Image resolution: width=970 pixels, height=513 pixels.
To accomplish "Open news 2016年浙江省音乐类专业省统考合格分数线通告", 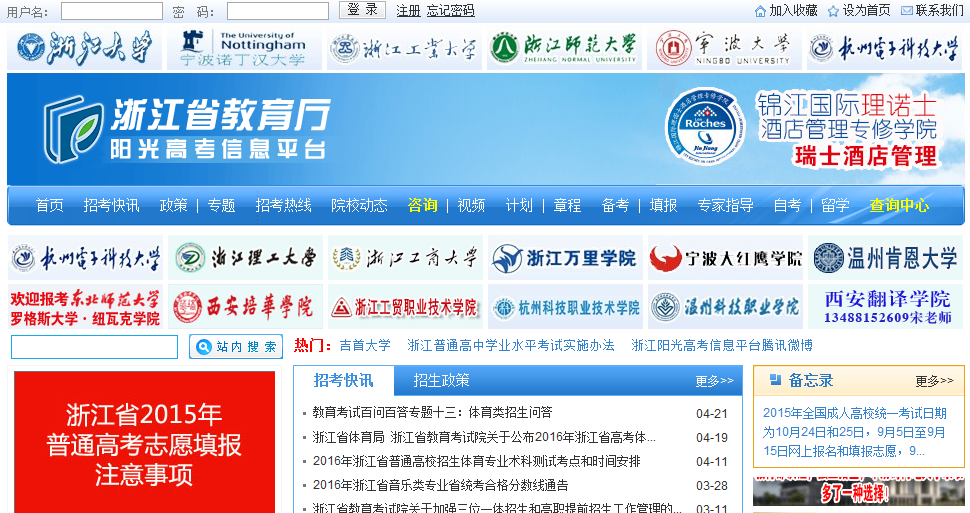I will tap(440, 485).
